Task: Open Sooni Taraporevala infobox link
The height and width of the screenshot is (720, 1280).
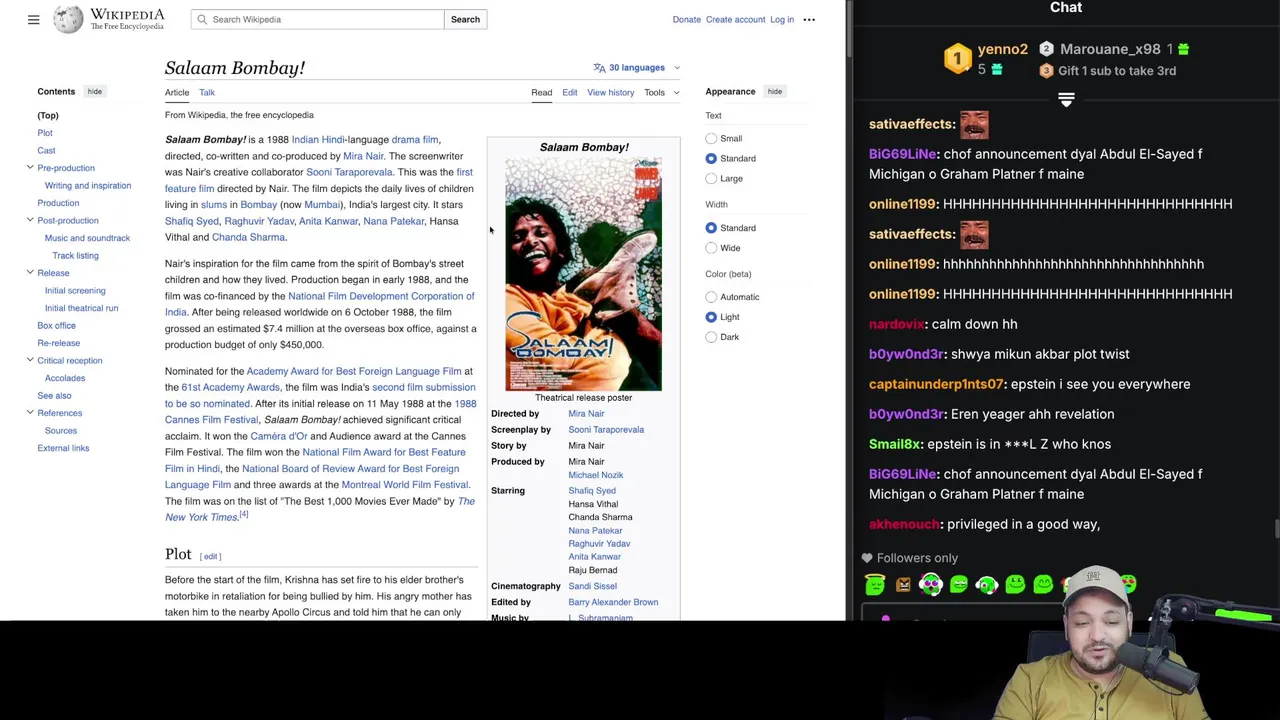Action: pos(606,430)
